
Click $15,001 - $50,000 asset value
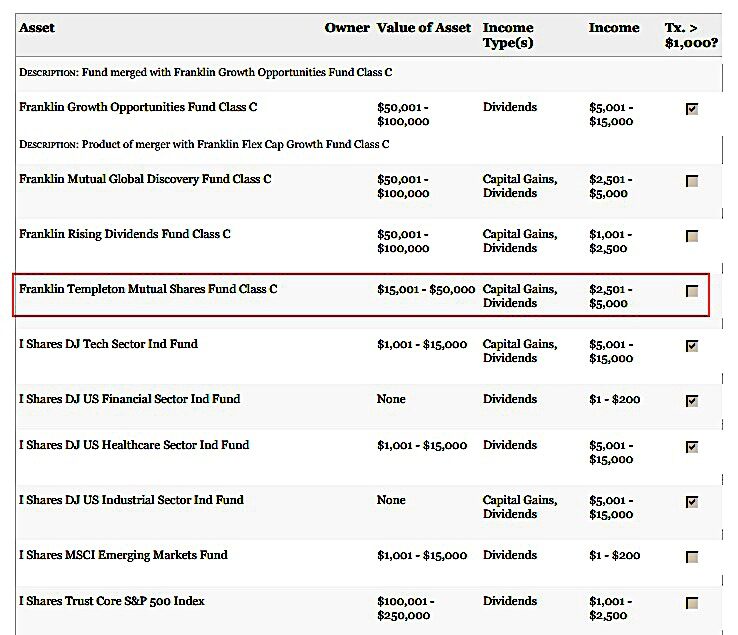pos(426,289)
